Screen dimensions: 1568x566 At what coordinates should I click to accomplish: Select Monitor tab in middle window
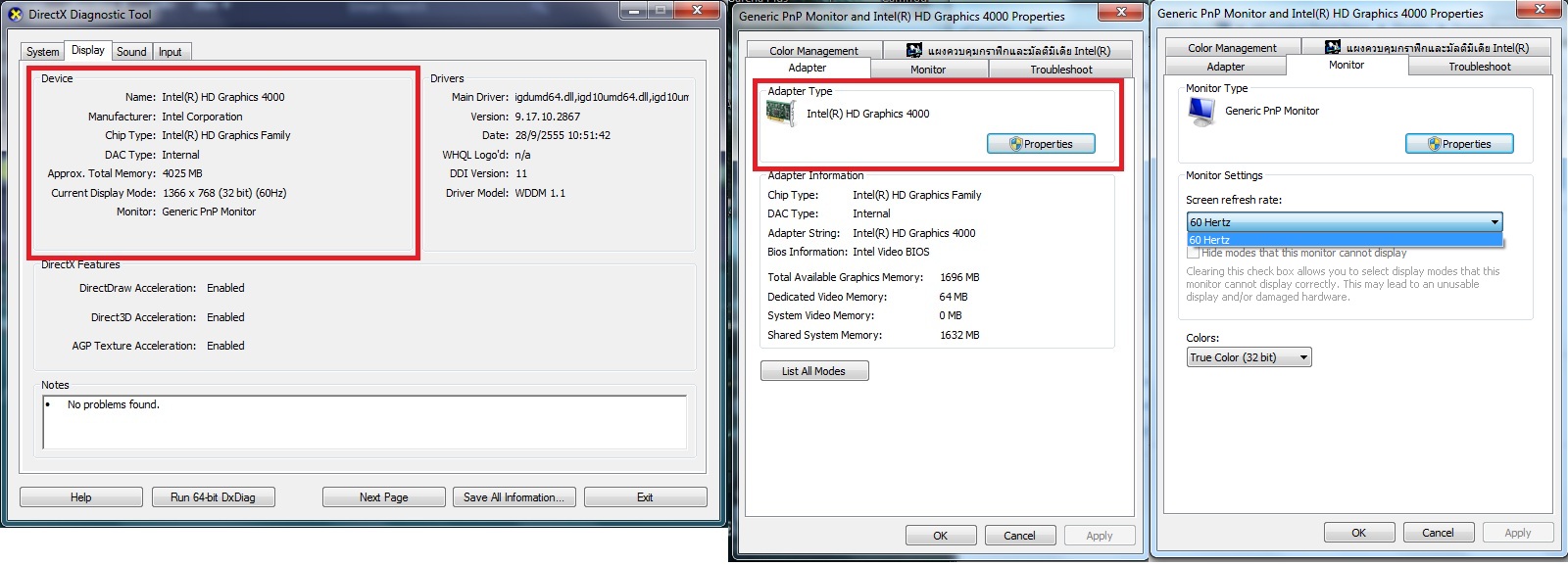tap(928, 70)
